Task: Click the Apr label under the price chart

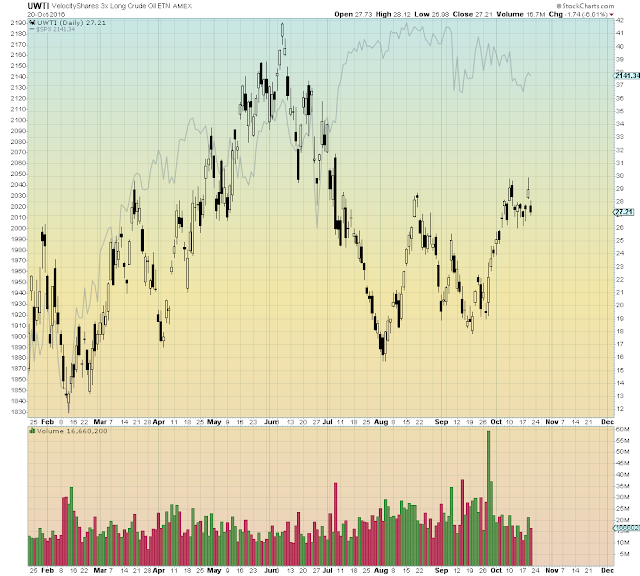Action: click(159, 422)
